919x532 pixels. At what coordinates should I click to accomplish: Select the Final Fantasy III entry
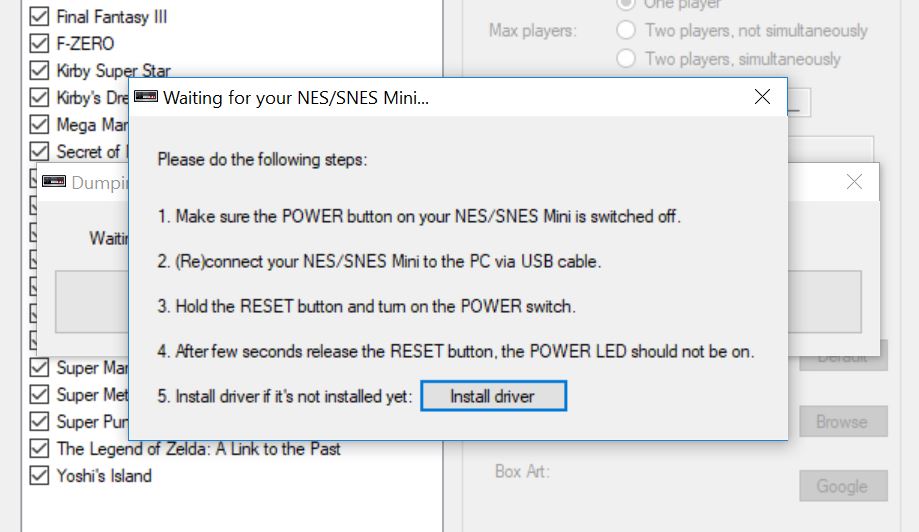pos(111,16)
